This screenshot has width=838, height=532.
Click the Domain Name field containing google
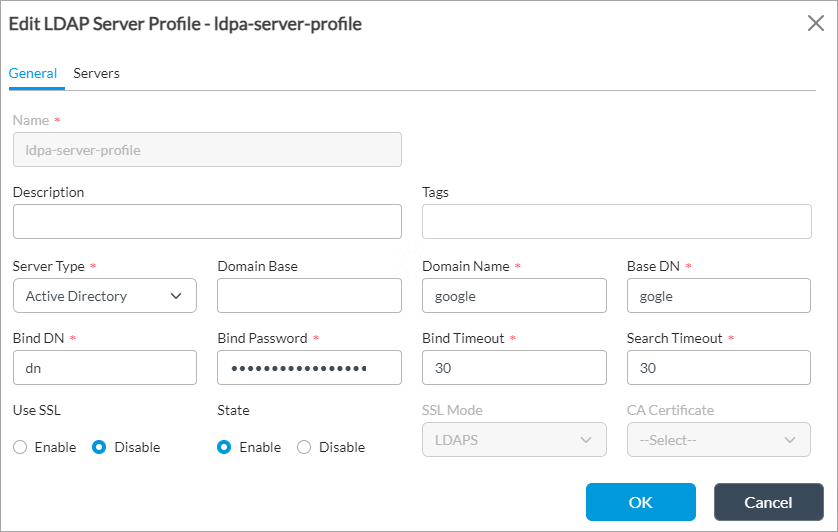[514, 296]
